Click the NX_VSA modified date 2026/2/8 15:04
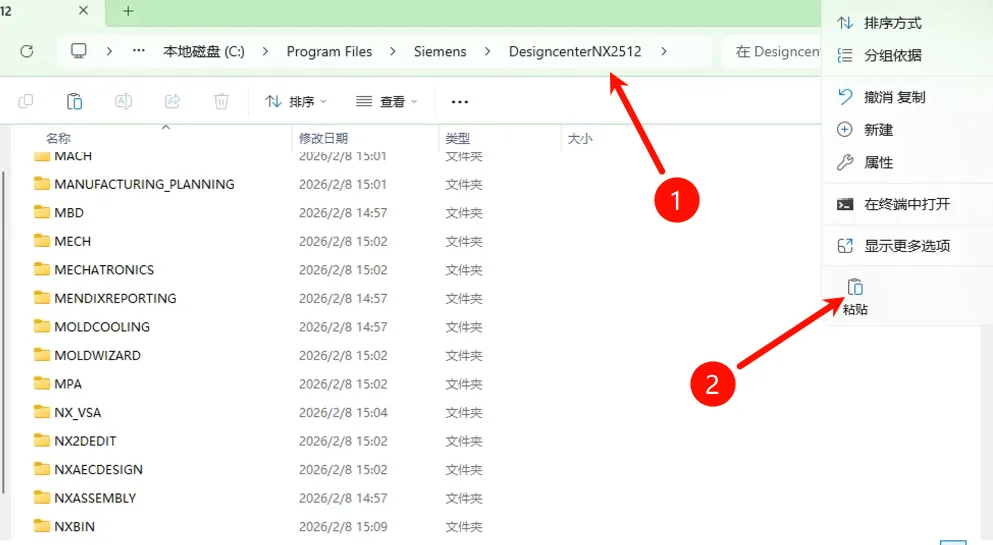This screenshot has height=545, width=993. click(343, 413)
